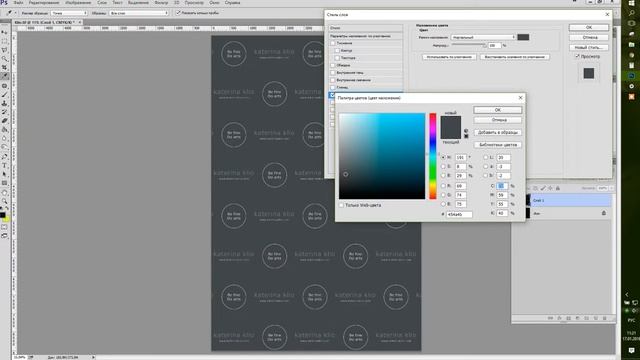This screenshot has height=360, width=640.
Task: Enable the Контур style checkbox
Action: point(337,51)
